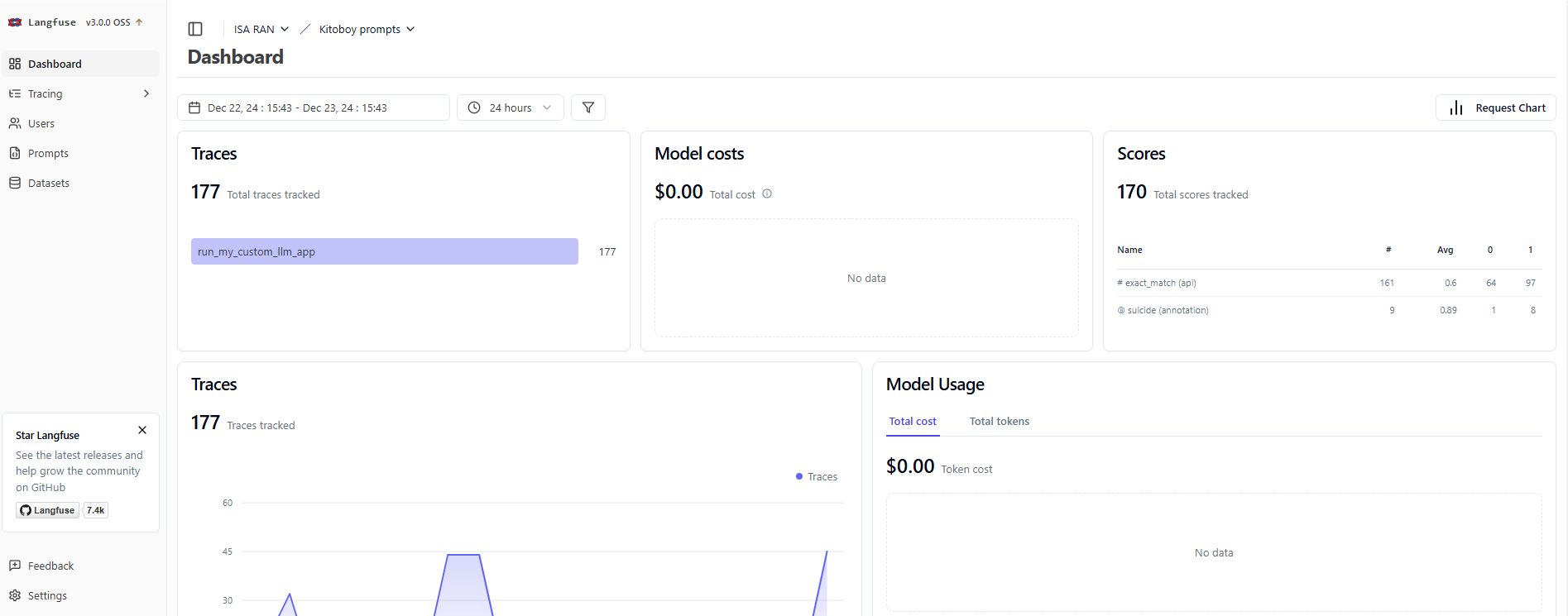Click the Langfuse logo icon
The width and height of the screenshot is (1568, 616).
click(15, 22)
